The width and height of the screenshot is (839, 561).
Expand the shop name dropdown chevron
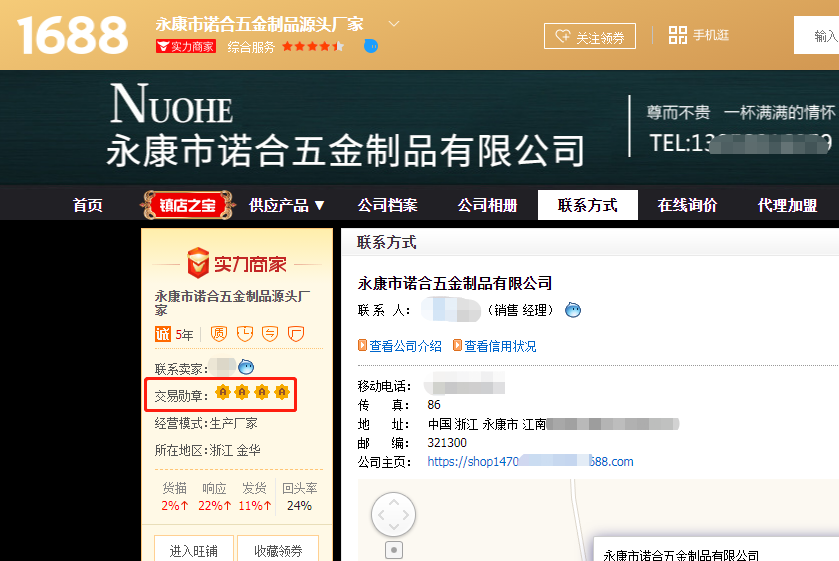point(394,24)
